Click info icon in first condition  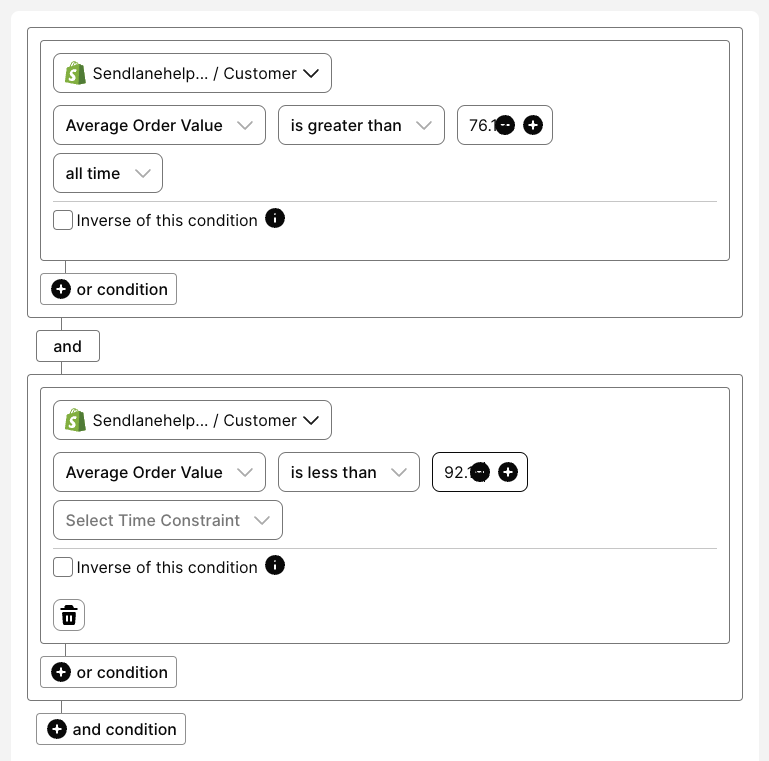pos(275,218)
